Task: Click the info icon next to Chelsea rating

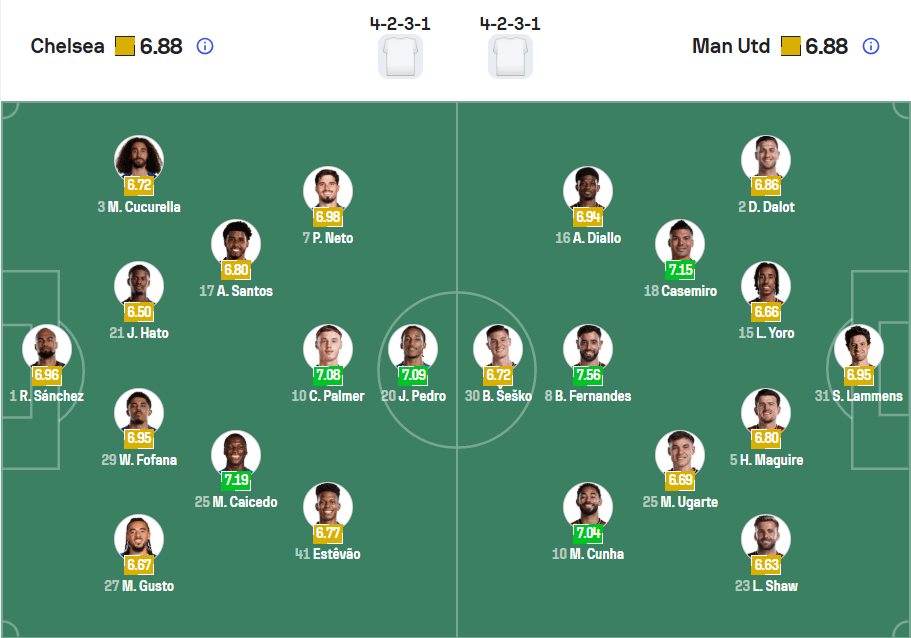Action: coord(205,46)
